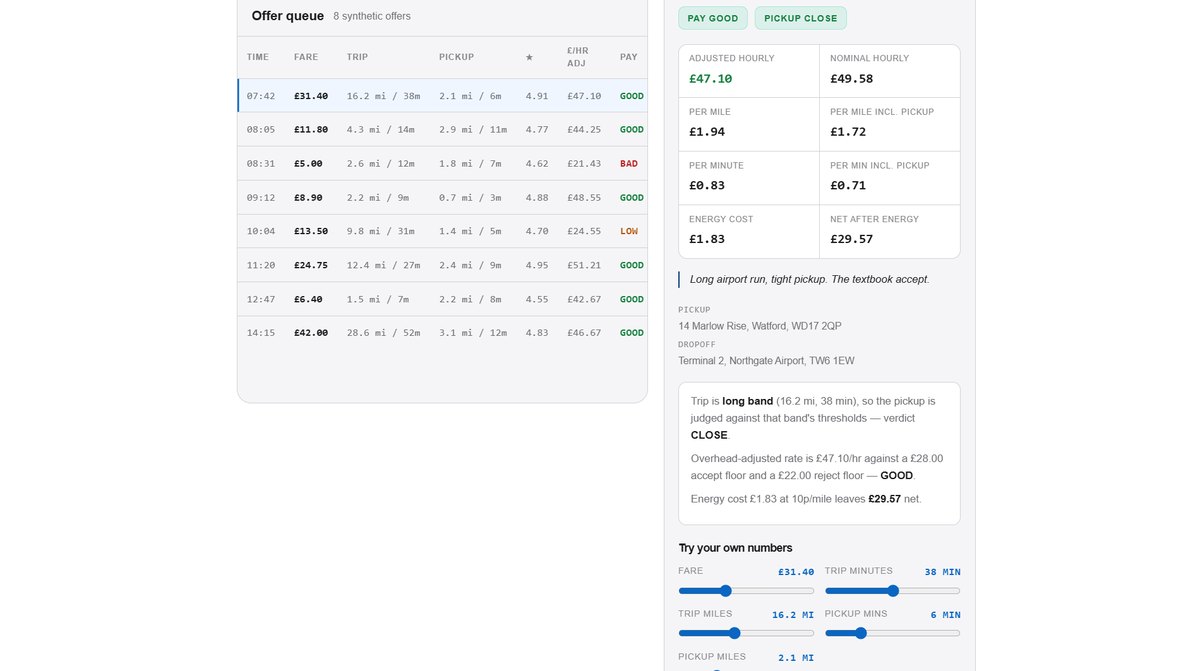The width and height of the screenshot is (1200, 671).
Task: Click the dropoff address Terminal 2, Northgate Airport
Action: coord(766,361)
